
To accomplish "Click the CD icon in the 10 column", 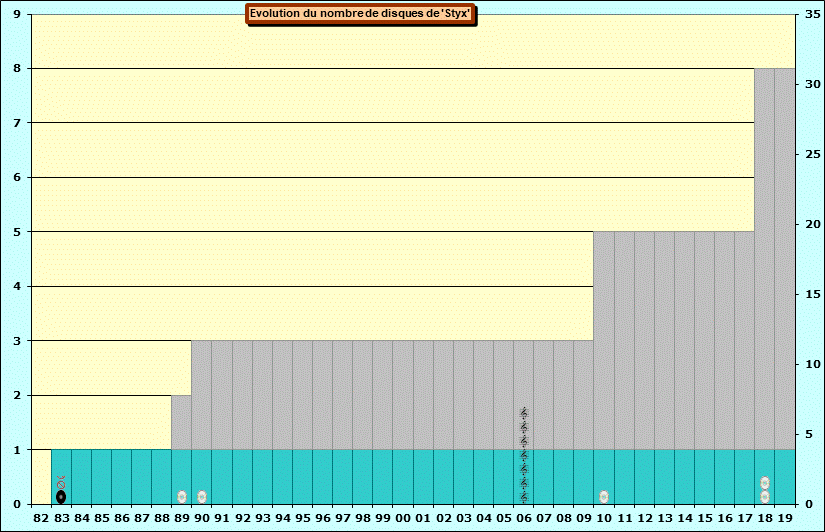I will point(604,497).
